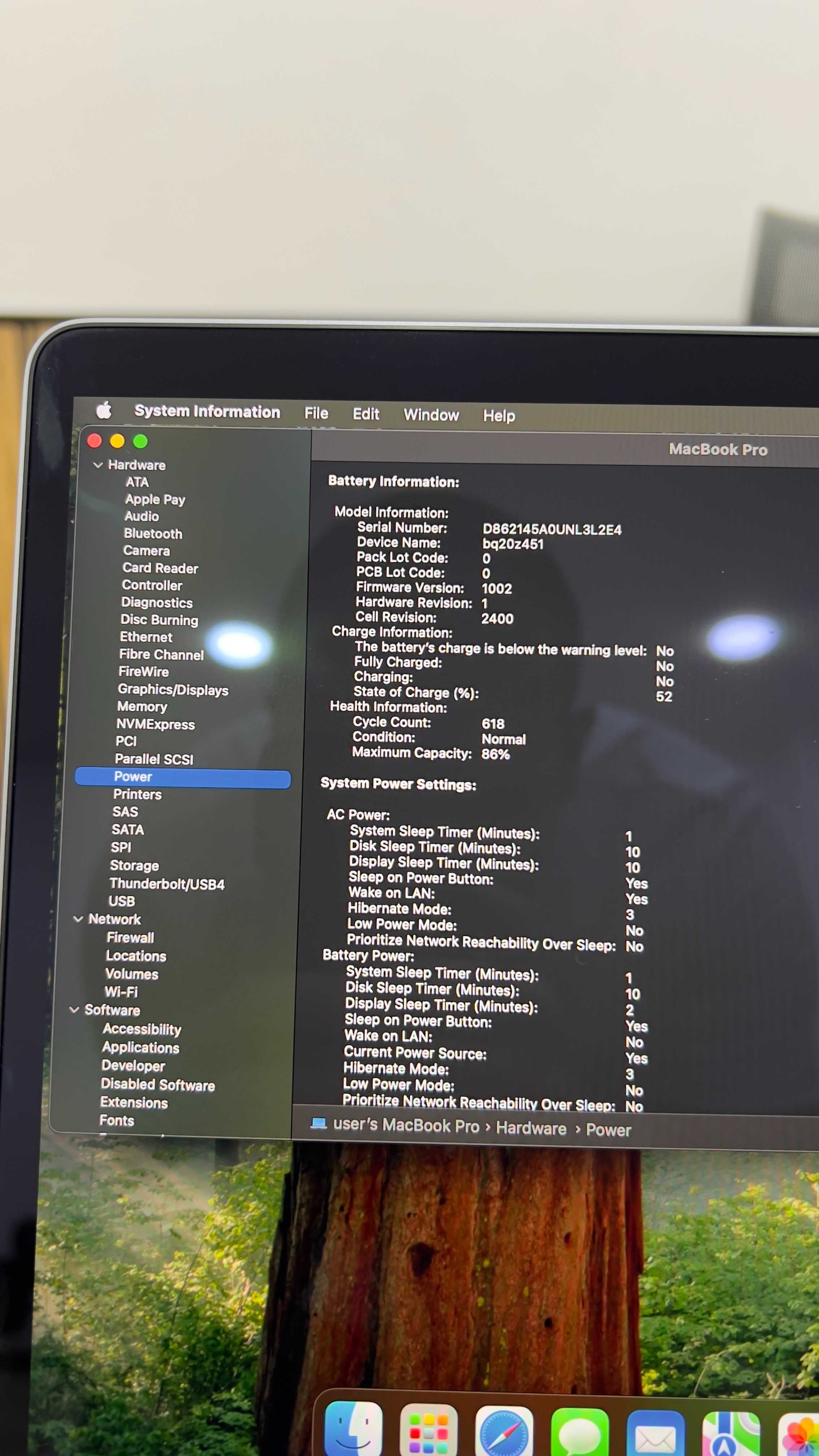Click "user's MacBook Pro" in path bar

pos(406,1125)
